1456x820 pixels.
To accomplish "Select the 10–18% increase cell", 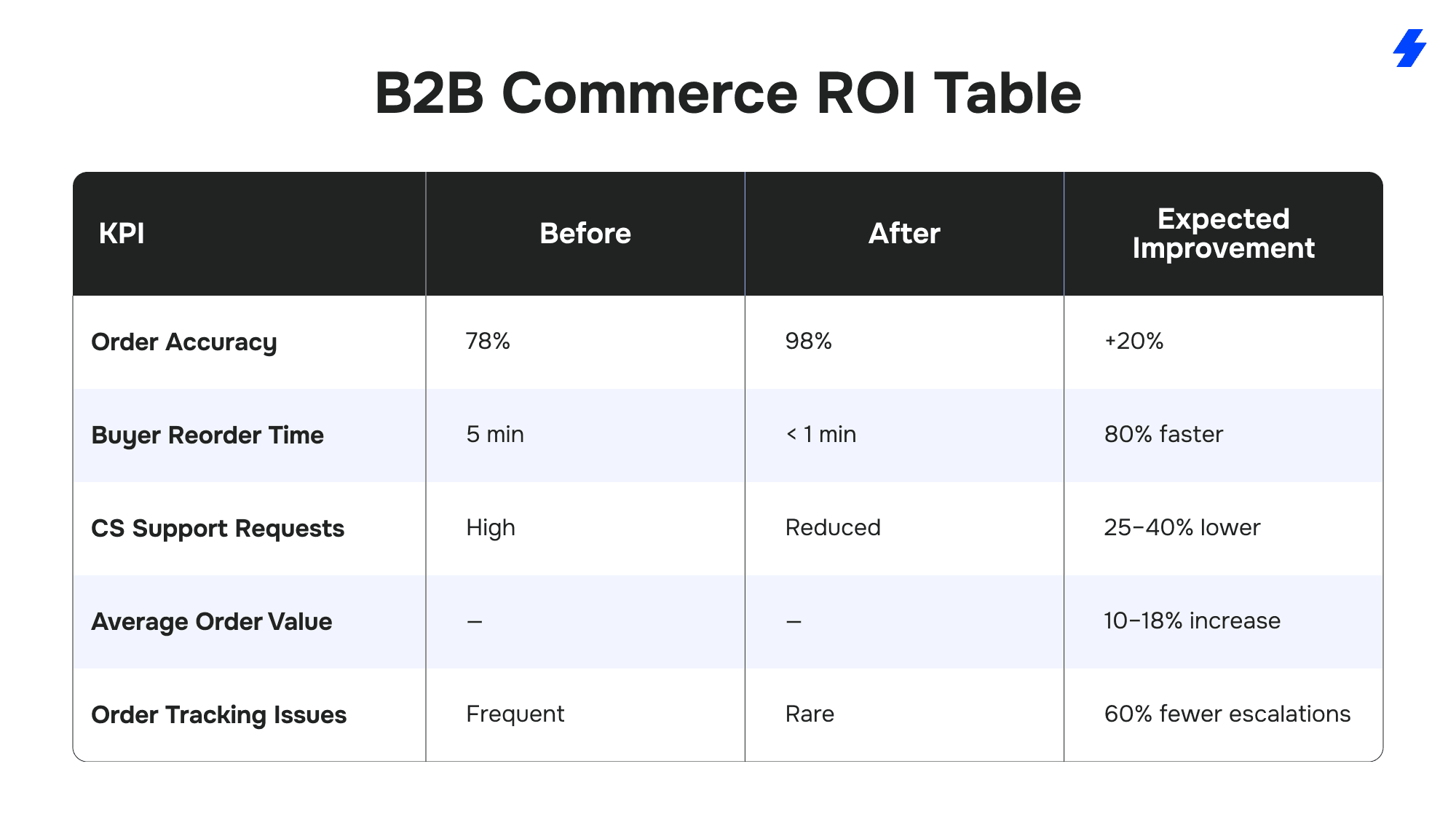I will point(1192,620).
